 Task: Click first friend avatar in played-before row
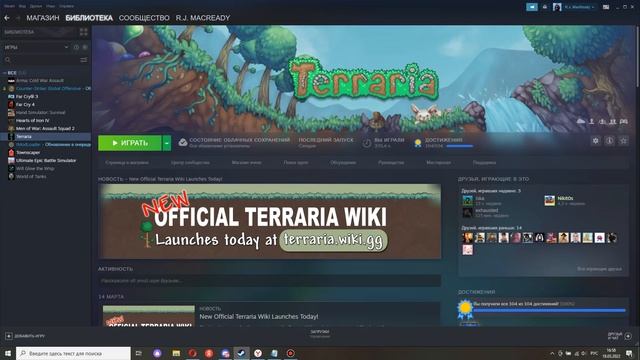click(x=467, y=238)
